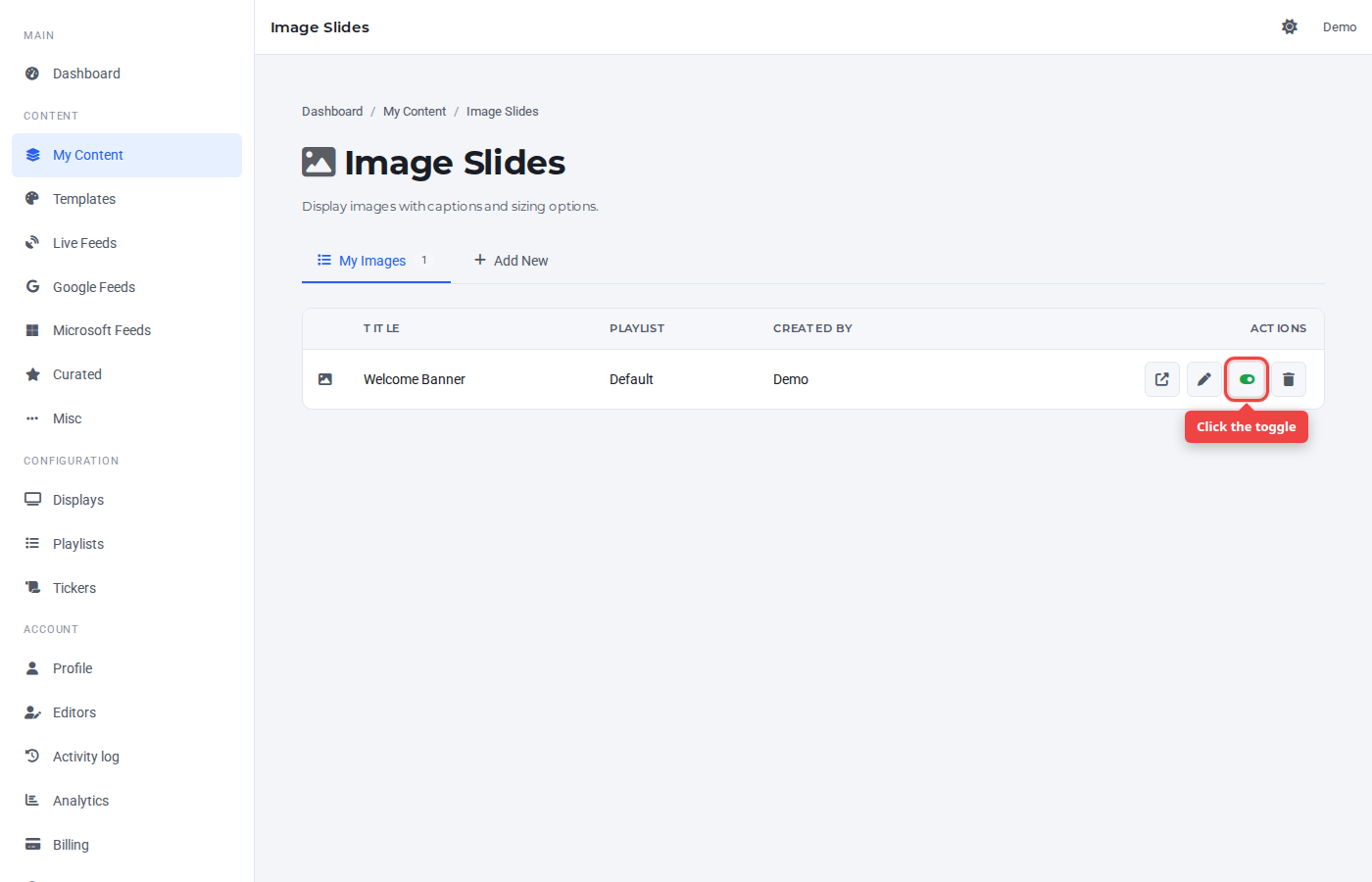Image resolution: width=1372 pixels, height=882 pixels.
Task: Click the Welcome Banner image type icon
Action: pos(325,379)
